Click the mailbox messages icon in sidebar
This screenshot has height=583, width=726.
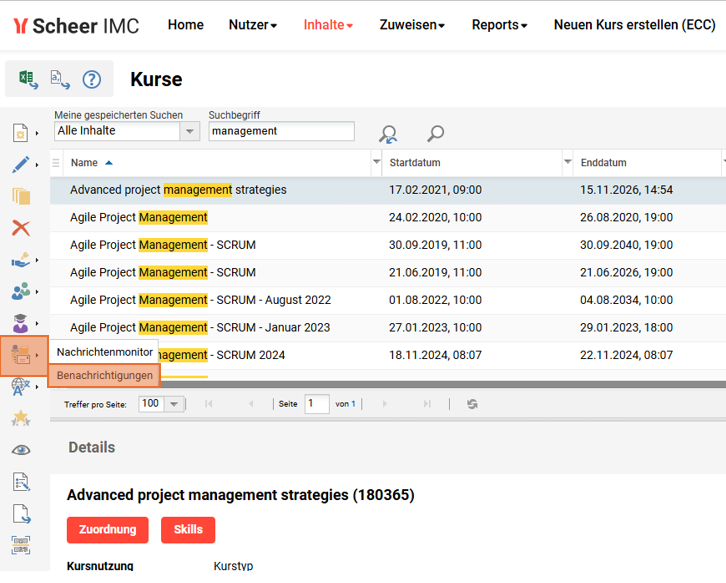point(21,355)
